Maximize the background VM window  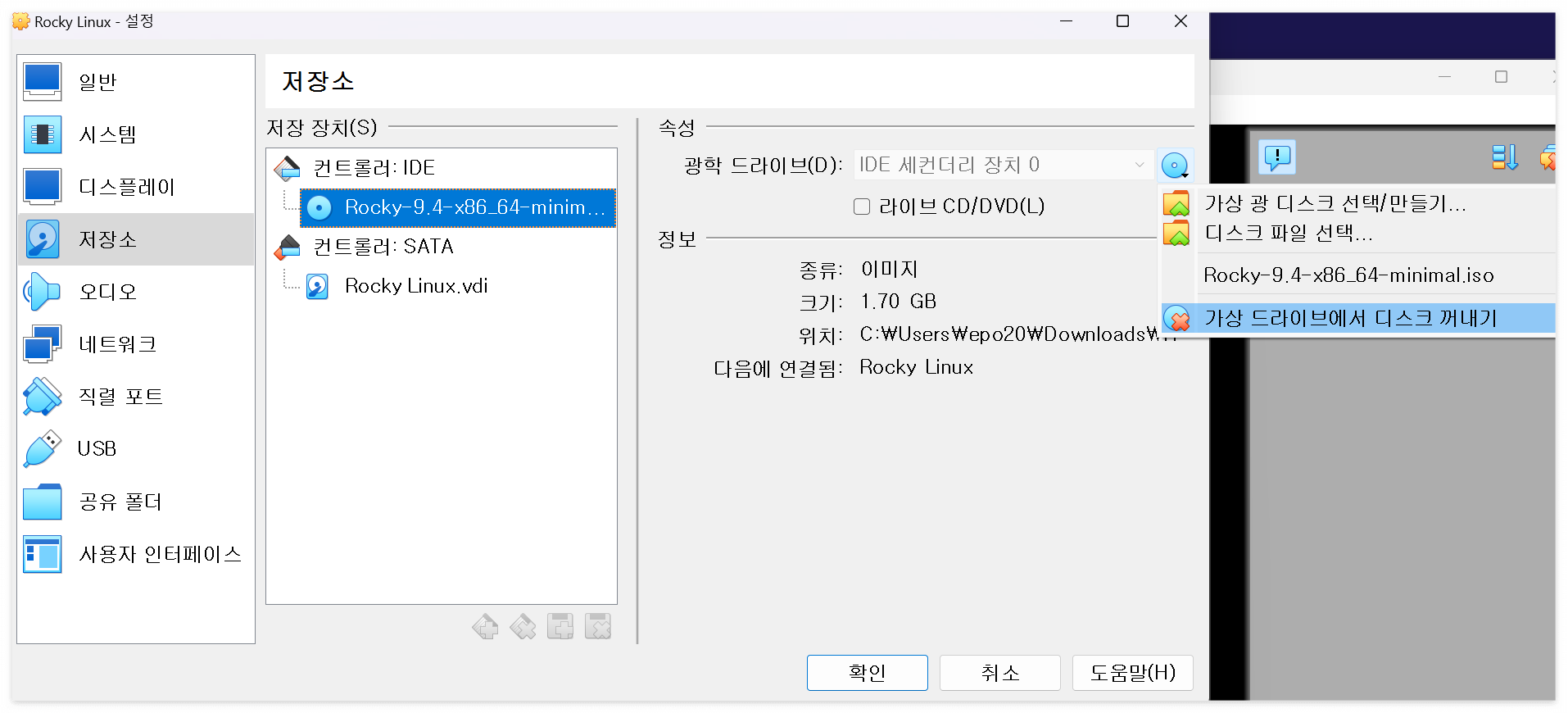point(1501,77)
